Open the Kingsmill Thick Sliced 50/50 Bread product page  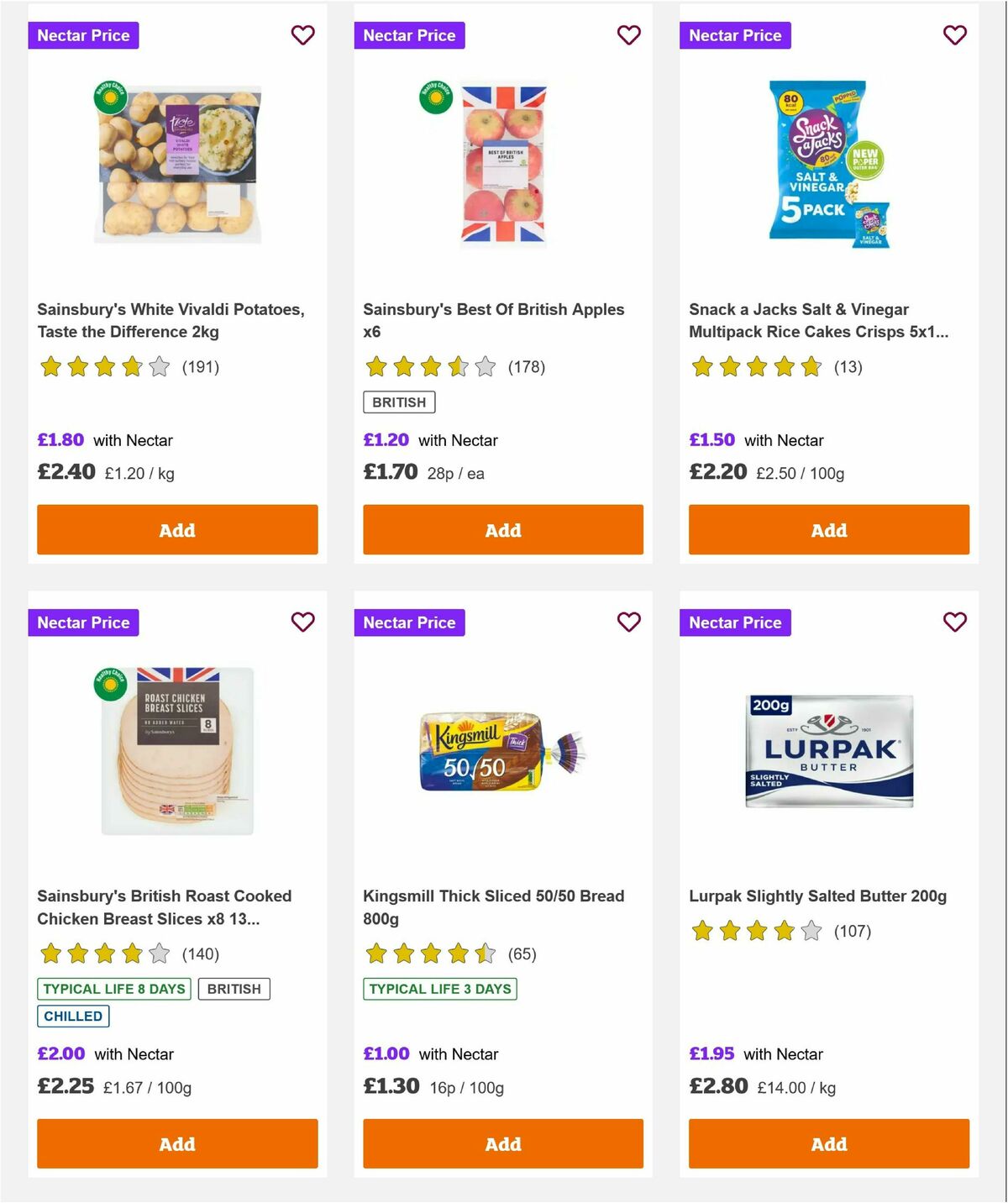pyautogui.click(x=492, y=907)
